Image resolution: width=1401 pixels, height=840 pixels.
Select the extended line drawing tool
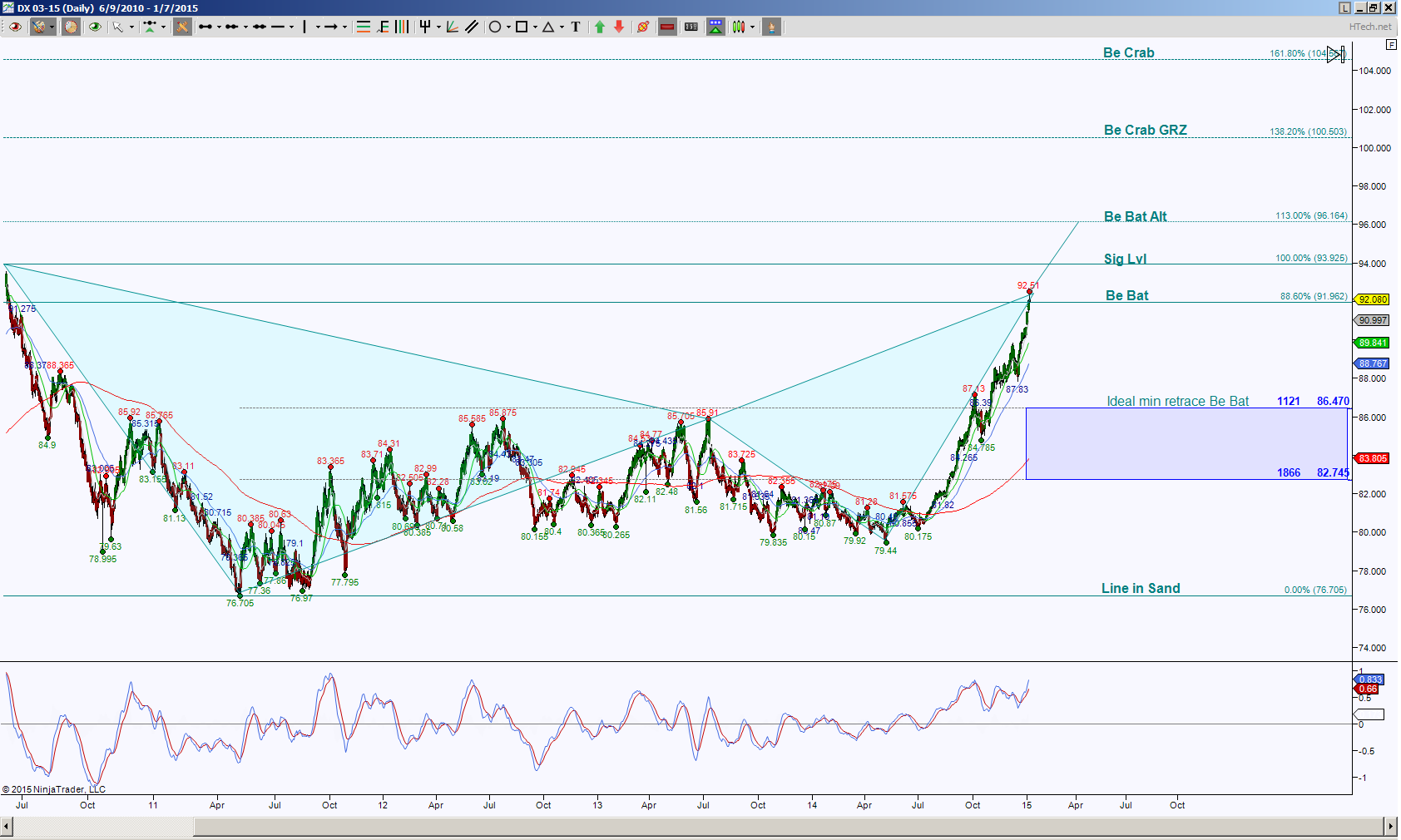click(x=260, y=27)
